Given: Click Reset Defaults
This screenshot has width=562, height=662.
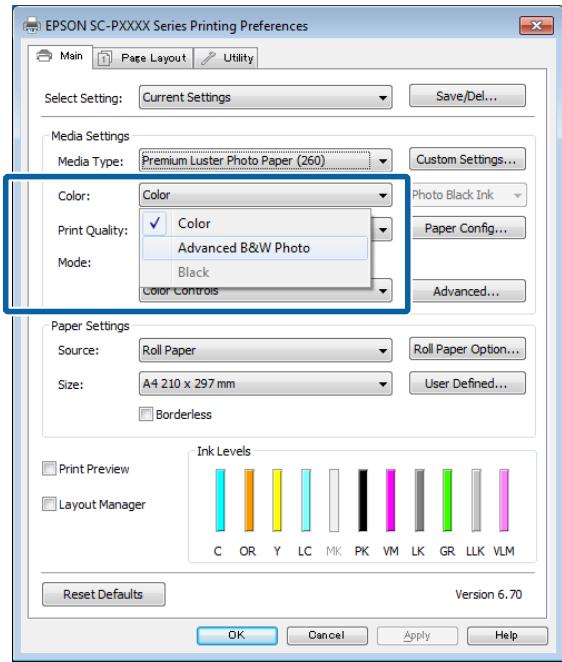Looking at the screenshot, I should click(103, 594).
